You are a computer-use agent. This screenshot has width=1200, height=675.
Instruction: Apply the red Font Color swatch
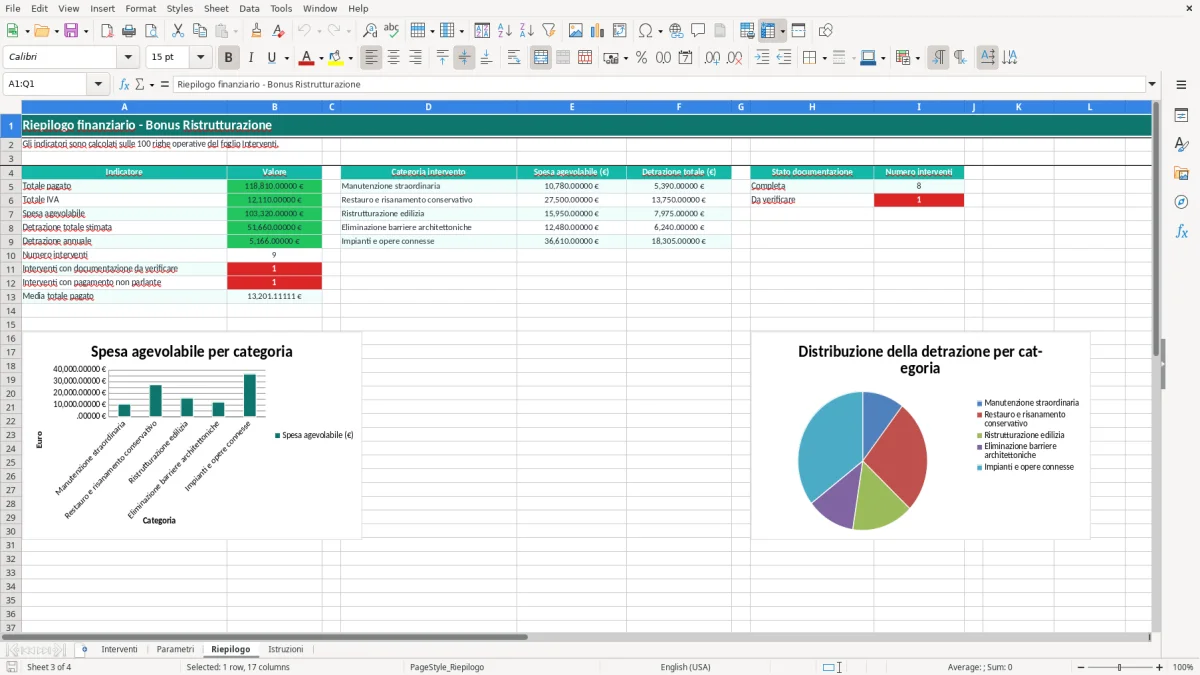point(306,57)
